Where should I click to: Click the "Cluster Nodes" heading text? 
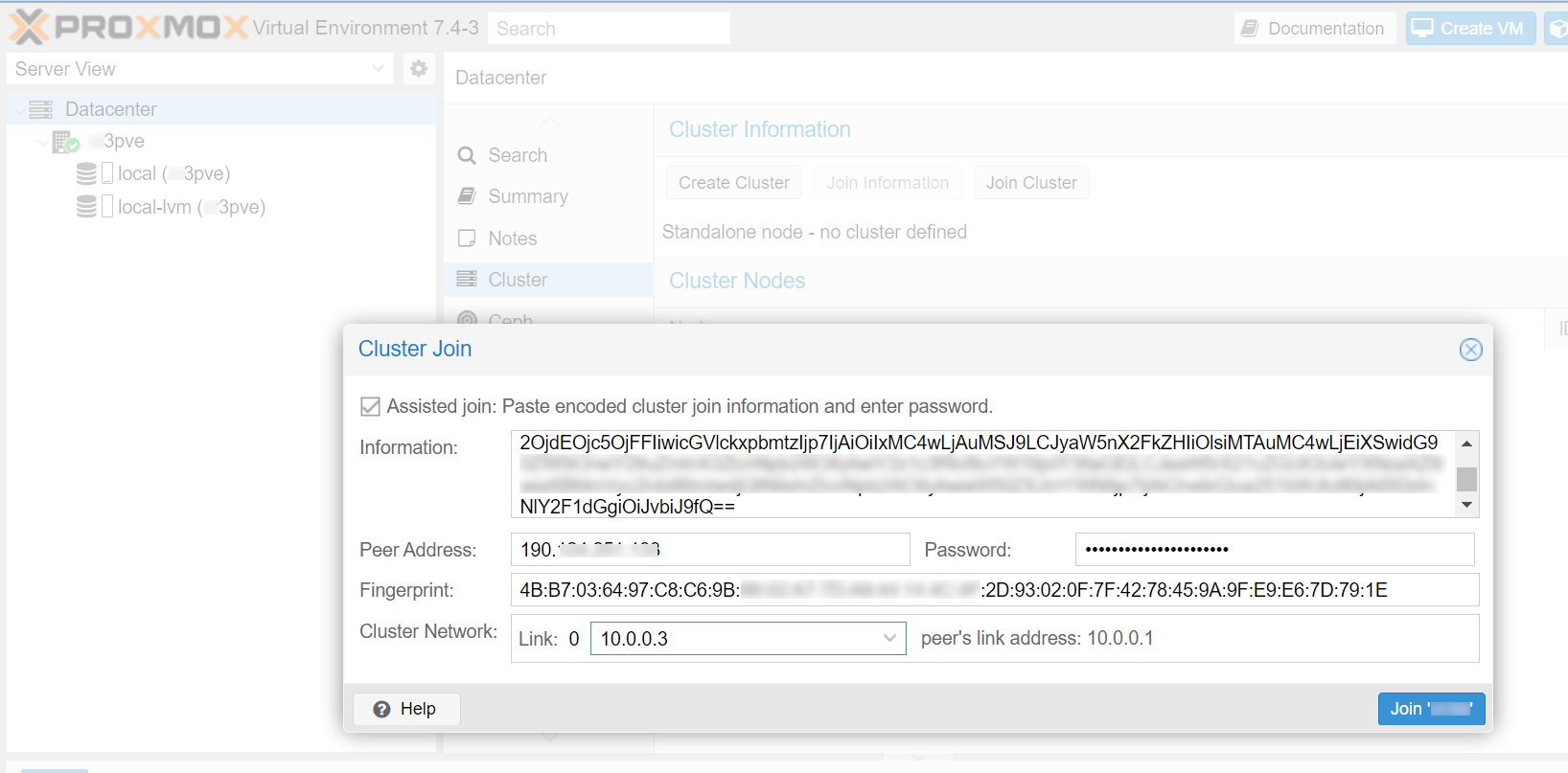[737, 281]
